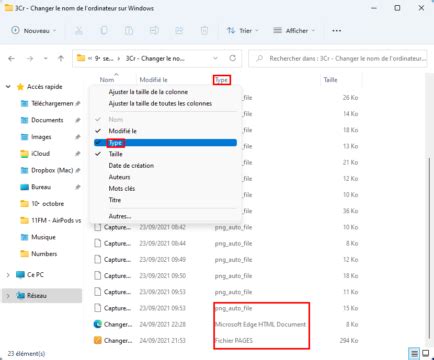Open the Nouveau menu button
434x360 pixels.
34,31
